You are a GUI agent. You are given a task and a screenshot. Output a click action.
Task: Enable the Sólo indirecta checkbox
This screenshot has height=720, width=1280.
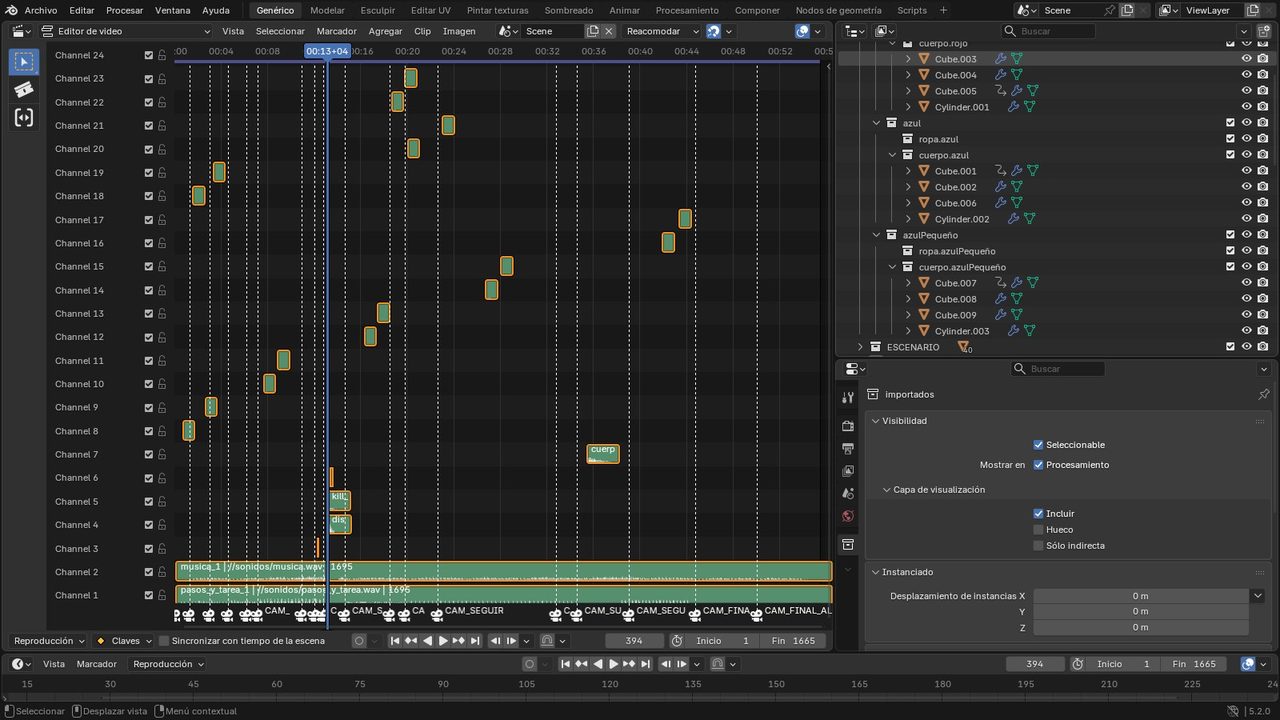click(x=1038, y=546)
